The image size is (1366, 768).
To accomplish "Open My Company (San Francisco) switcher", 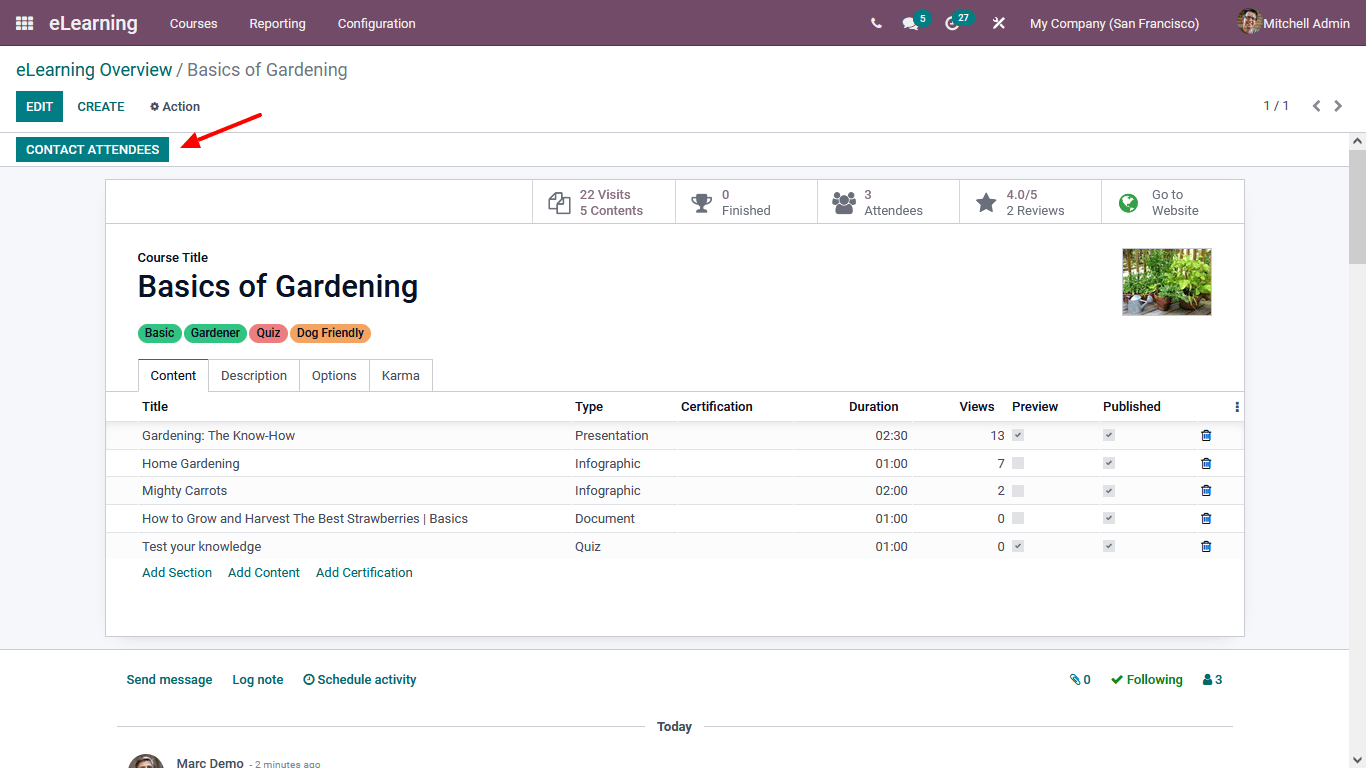I will (x=1114, y=23).
